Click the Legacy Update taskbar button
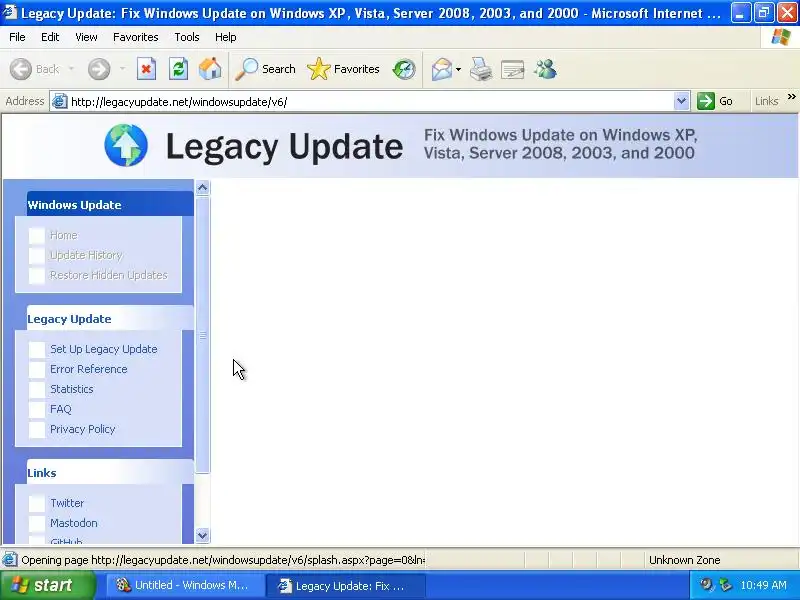 [x=346, y=585]
